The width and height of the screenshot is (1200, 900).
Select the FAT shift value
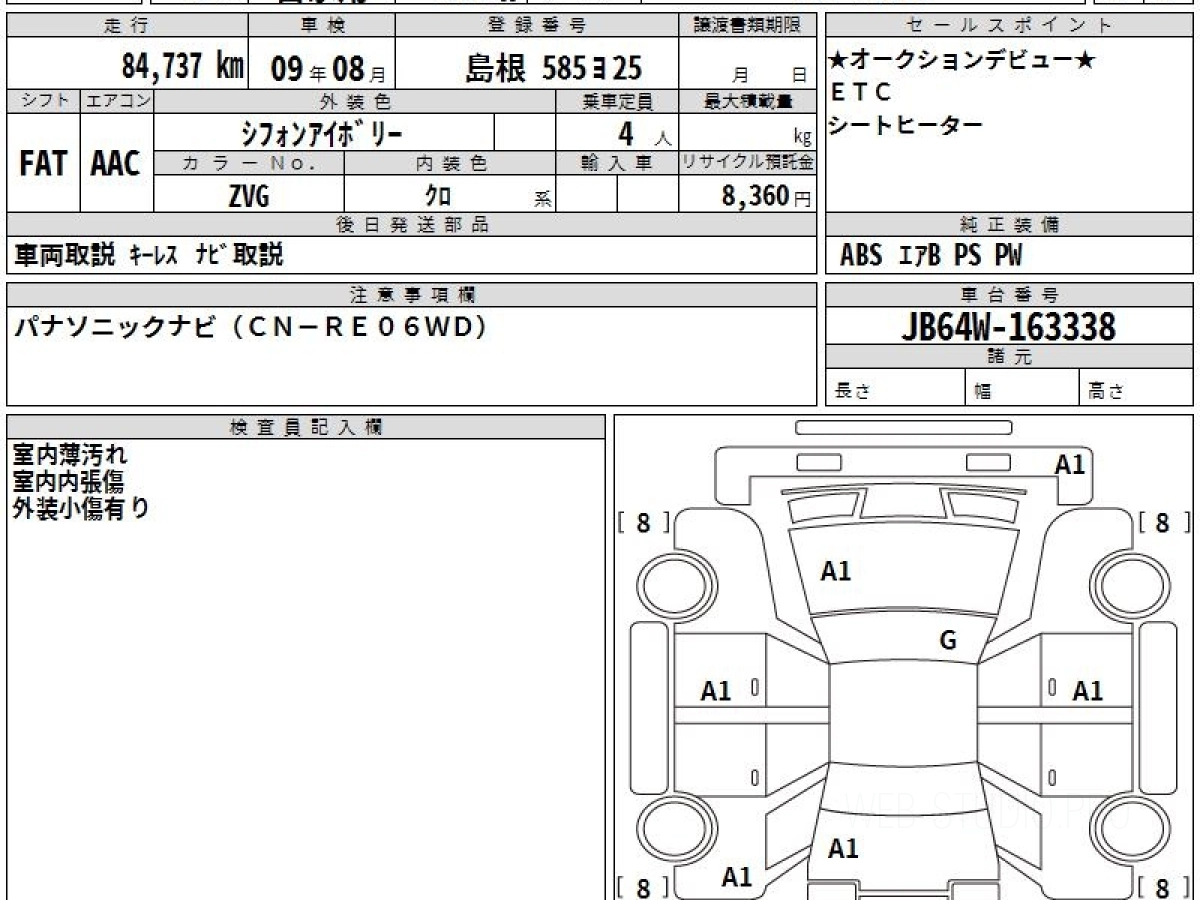(x=43, y=163)
